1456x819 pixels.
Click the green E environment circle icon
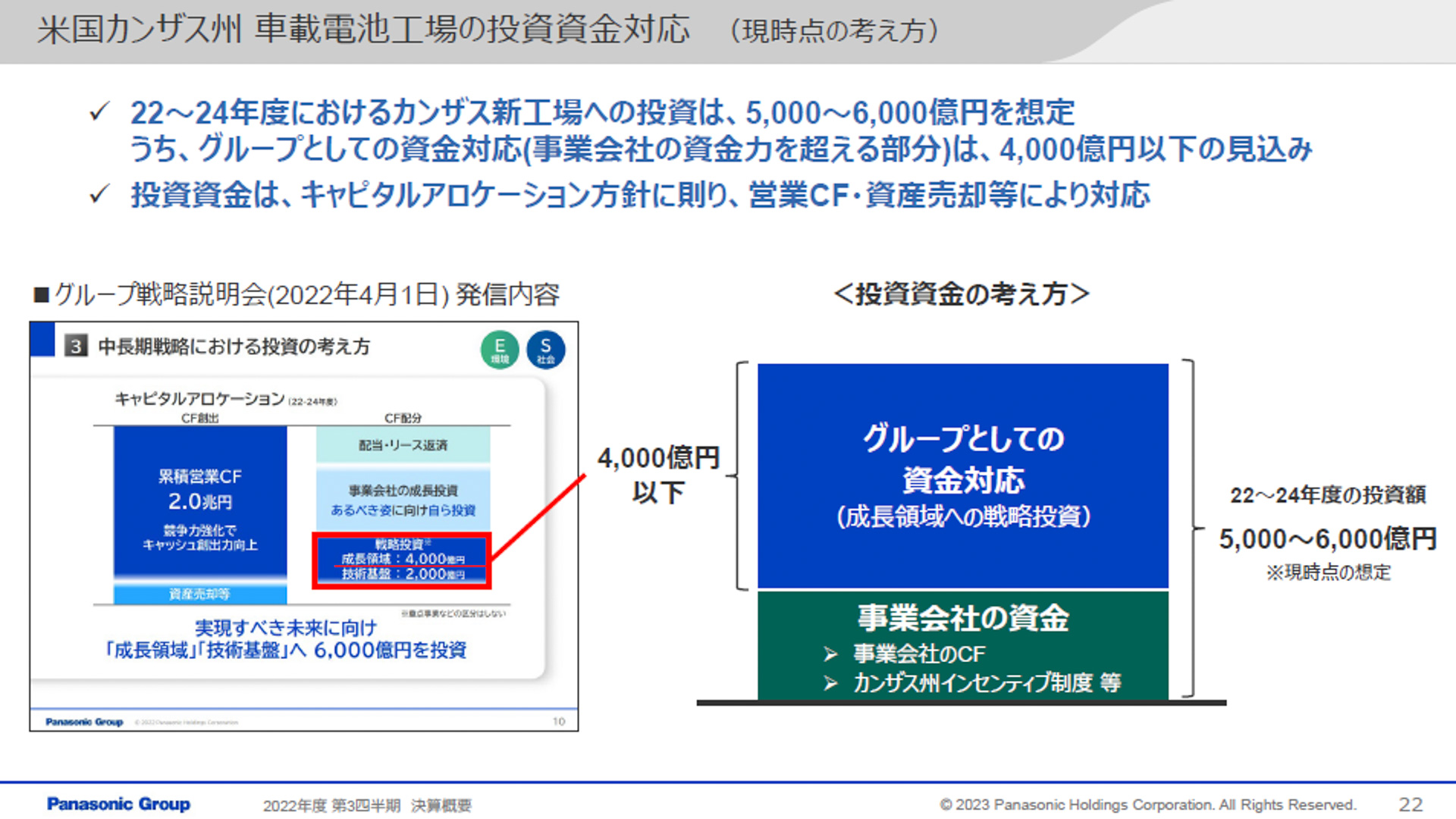(500, 350)
